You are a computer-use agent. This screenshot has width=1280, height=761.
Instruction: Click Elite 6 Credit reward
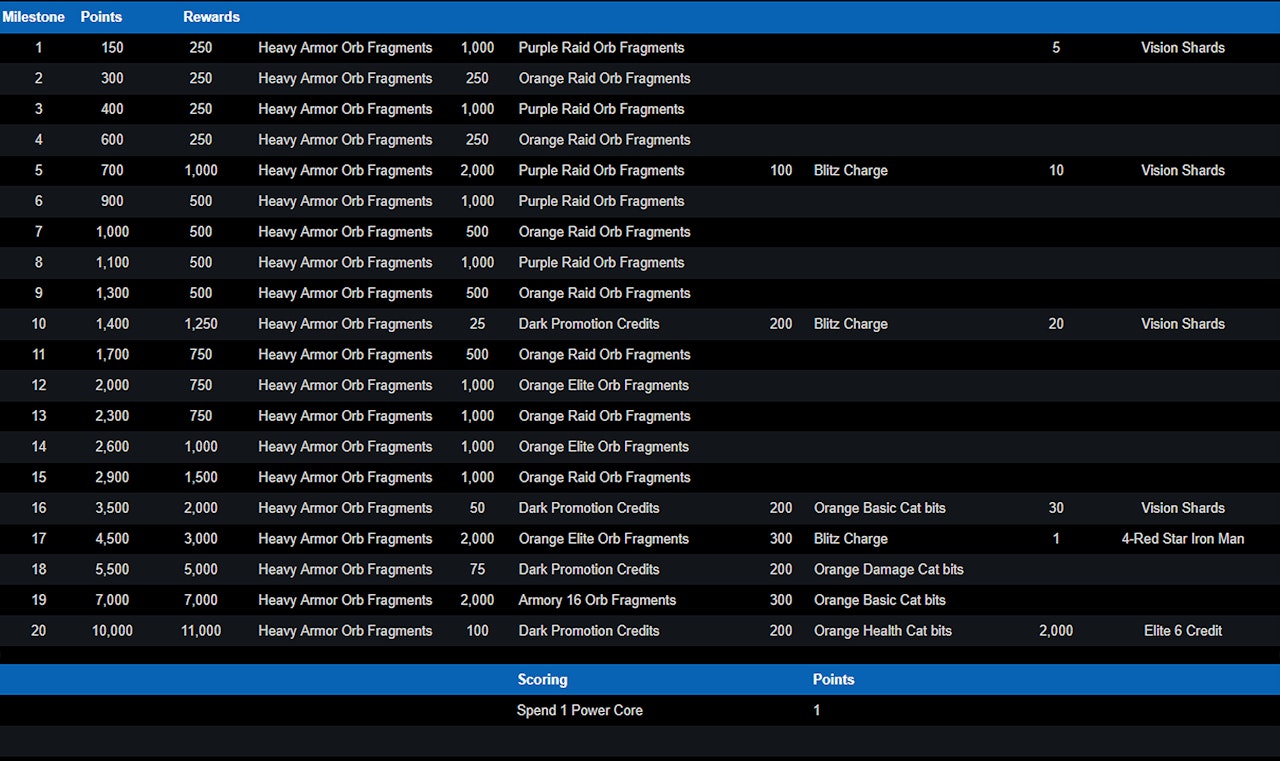(x=1182, y=631)
